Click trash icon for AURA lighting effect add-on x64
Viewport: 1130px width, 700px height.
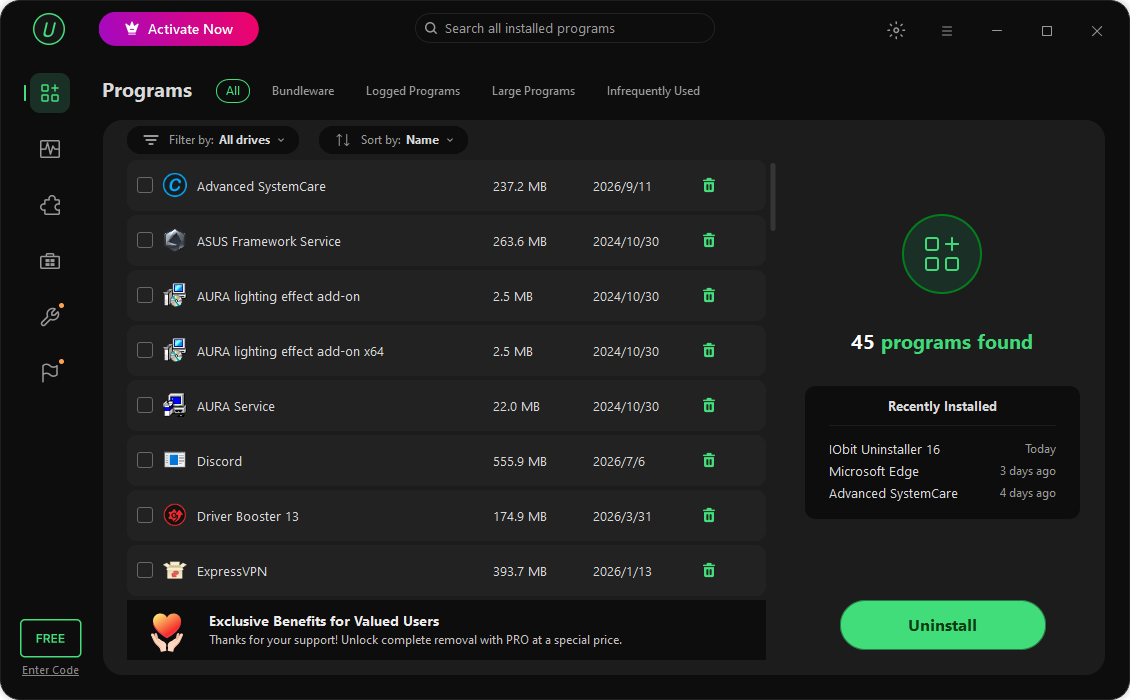(709, 350)
